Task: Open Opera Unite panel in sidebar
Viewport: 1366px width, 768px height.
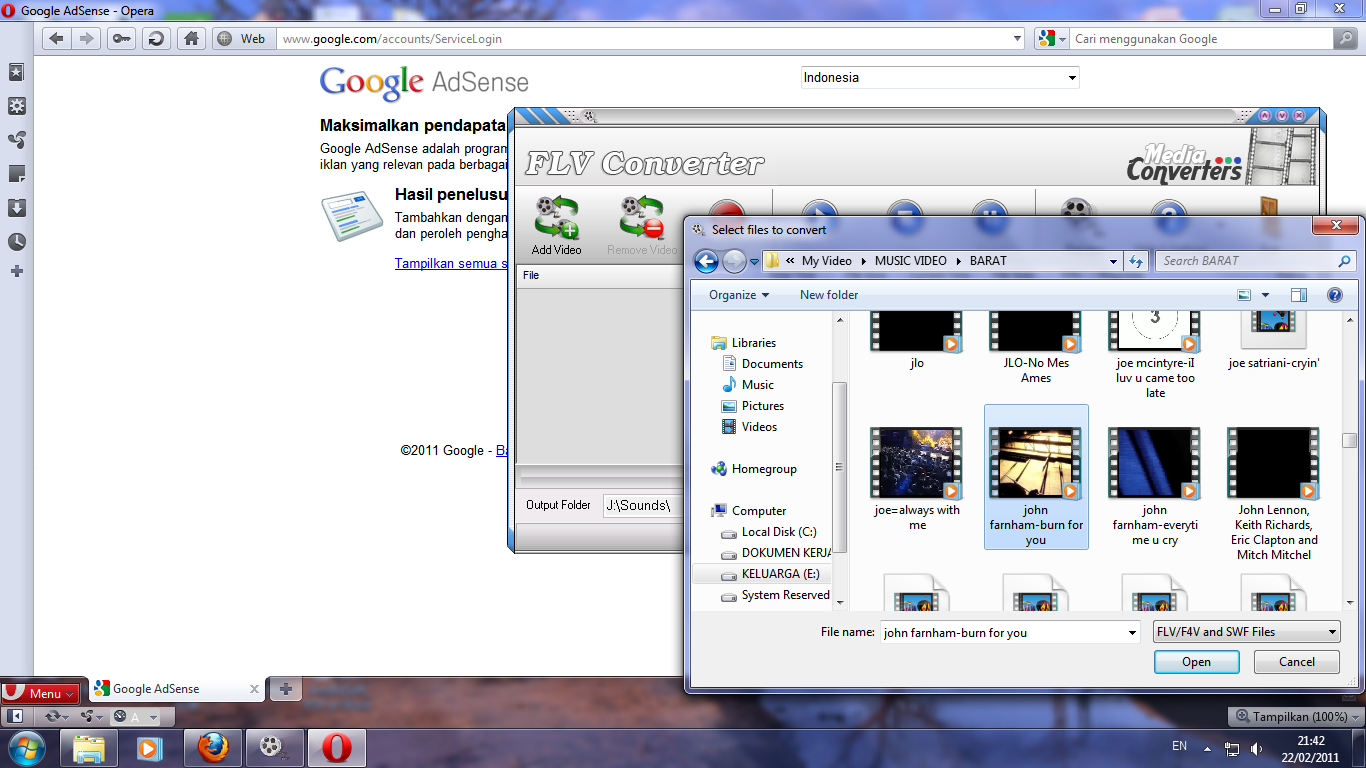Action: pyautogui.click(x=16, y=140)
